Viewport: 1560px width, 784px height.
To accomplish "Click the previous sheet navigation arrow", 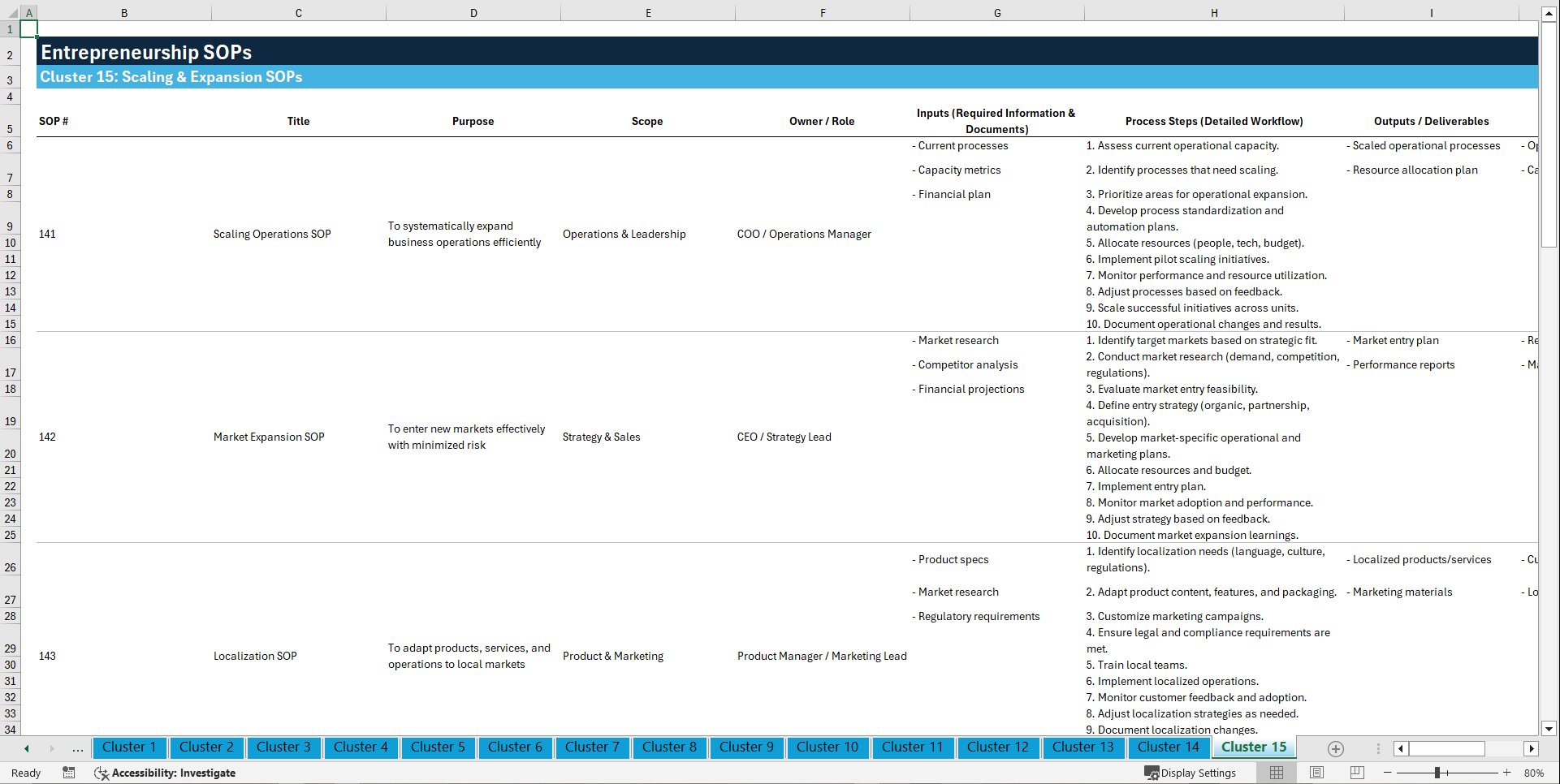I will 25,748.
